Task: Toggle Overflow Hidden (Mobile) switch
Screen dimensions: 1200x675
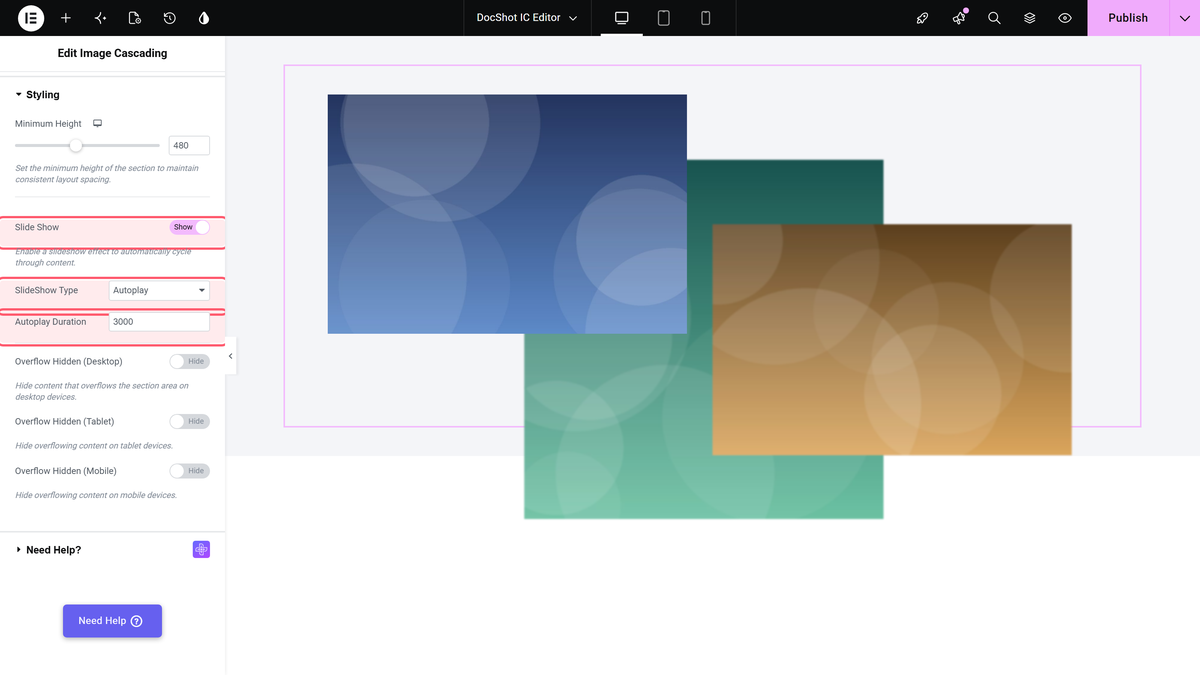Action: click(x=190, y=470)
